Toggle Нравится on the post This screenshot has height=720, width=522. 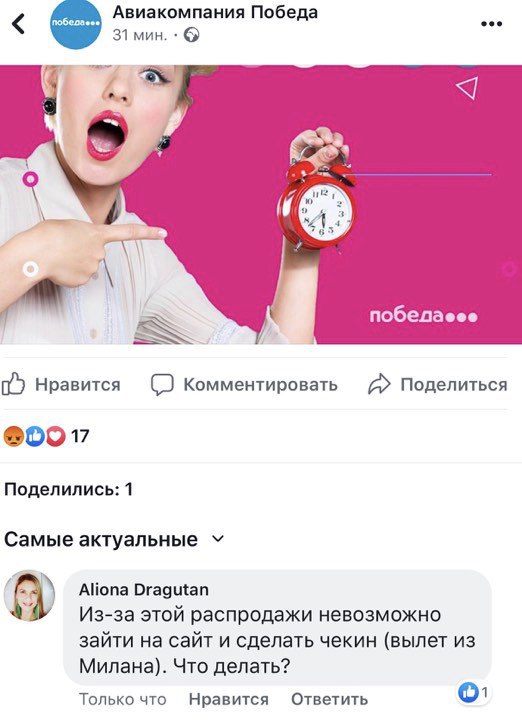point(61,384)
